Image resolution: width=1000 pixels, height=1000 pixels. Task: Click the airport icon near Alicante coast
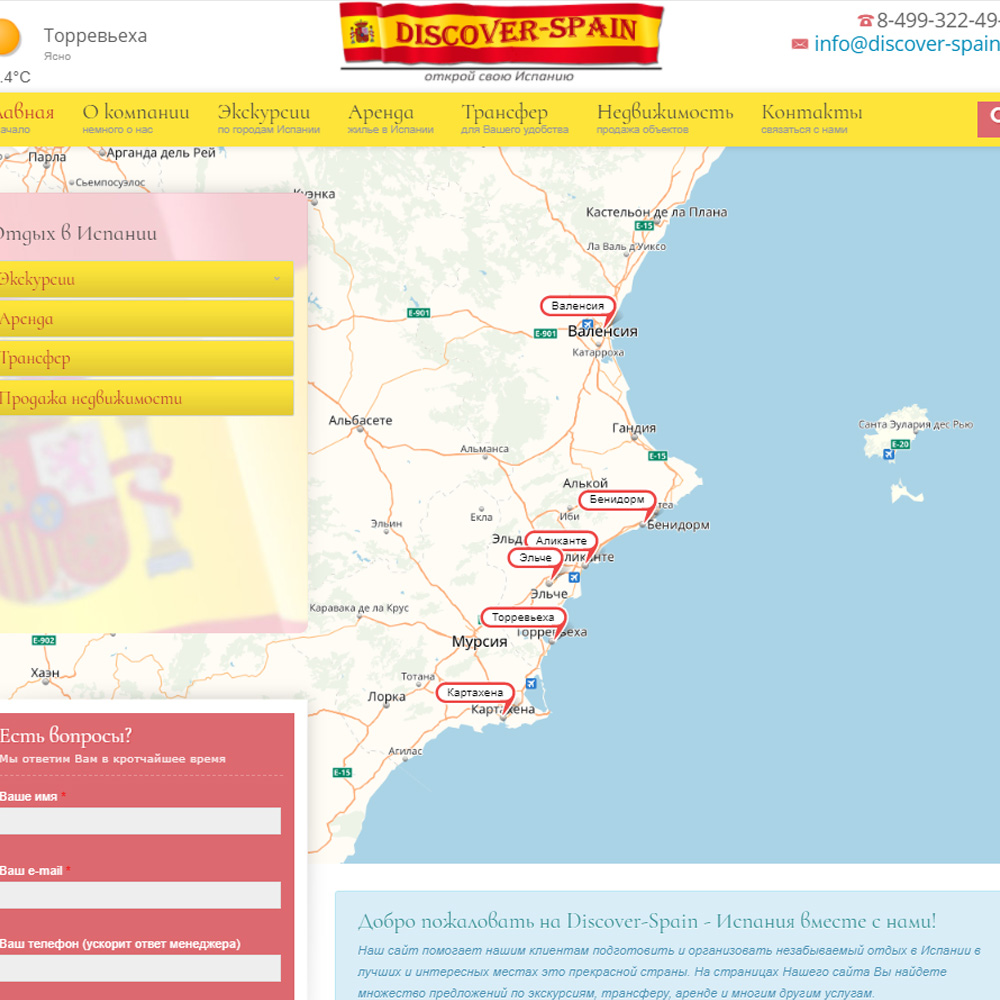[x=574, y=577]
